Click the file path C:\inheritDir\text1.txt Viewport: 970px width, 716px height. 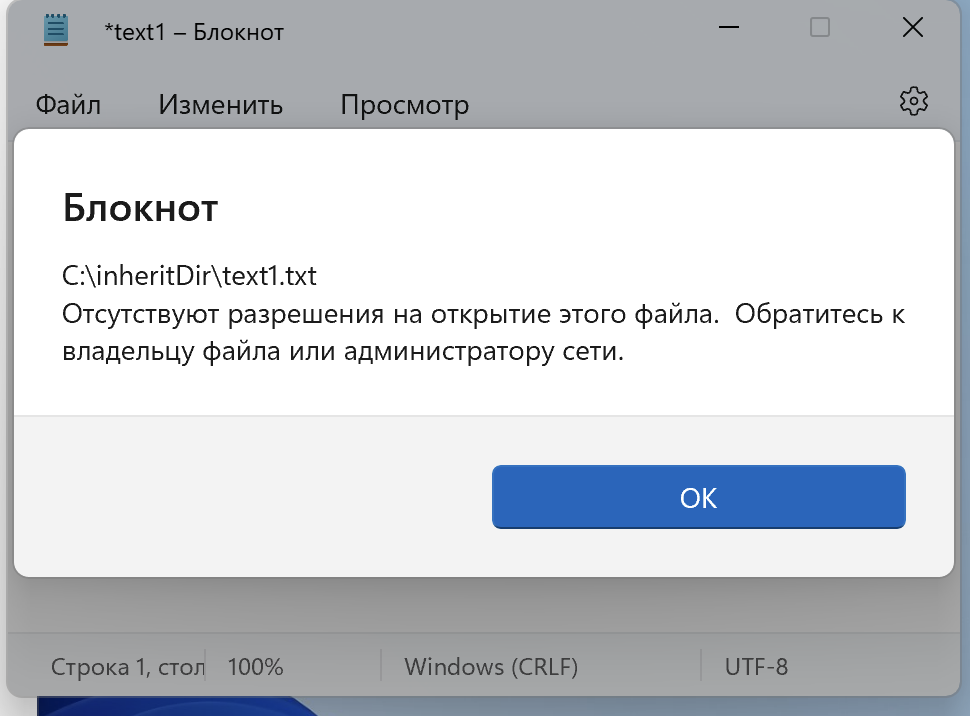189,275
